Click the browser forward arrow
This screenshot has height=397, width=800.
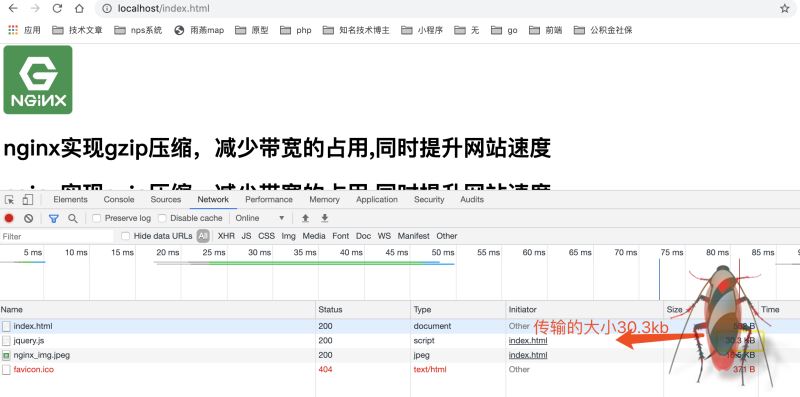click(35, 9)
